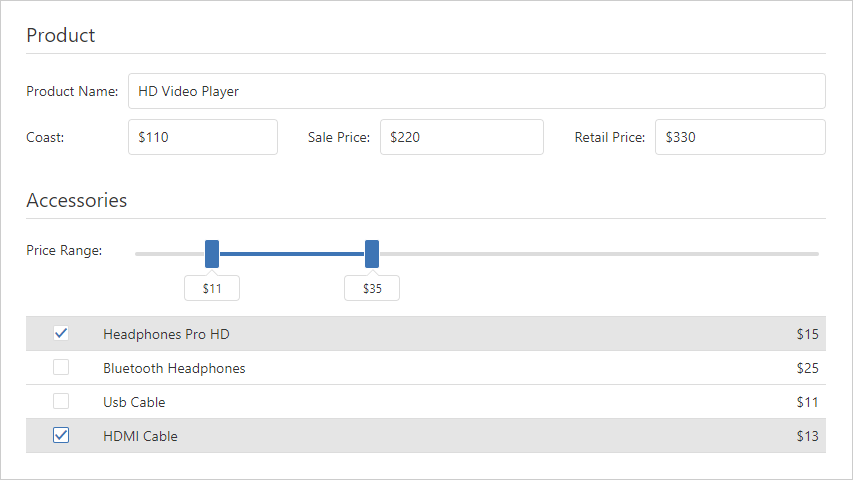
Task: Uncheck the Headphones Pro HD checkbox
Action: (x=61, y=334)
